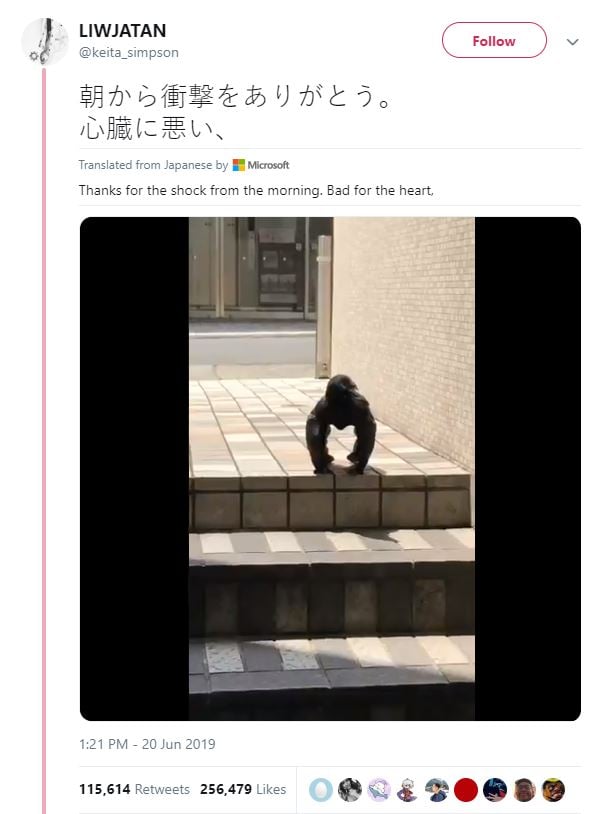Click the Follow button
Screen dimensions: 606x814
494,40
